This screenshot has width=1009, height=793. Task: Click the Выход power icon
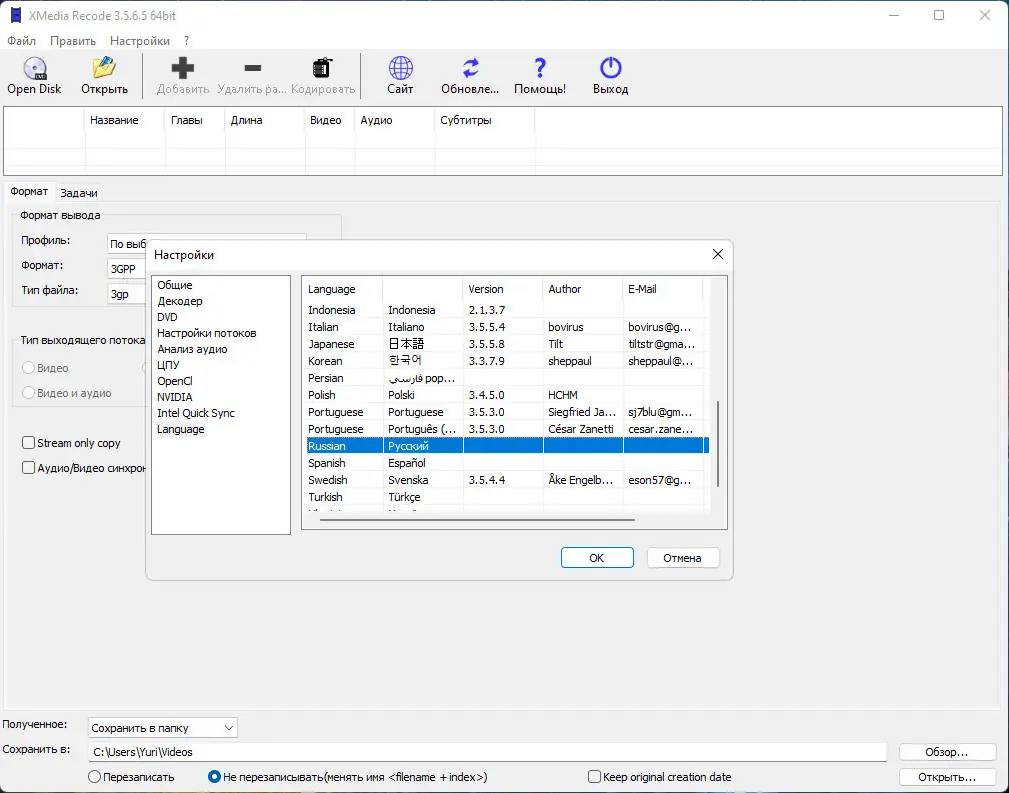[x=610, y=69]
